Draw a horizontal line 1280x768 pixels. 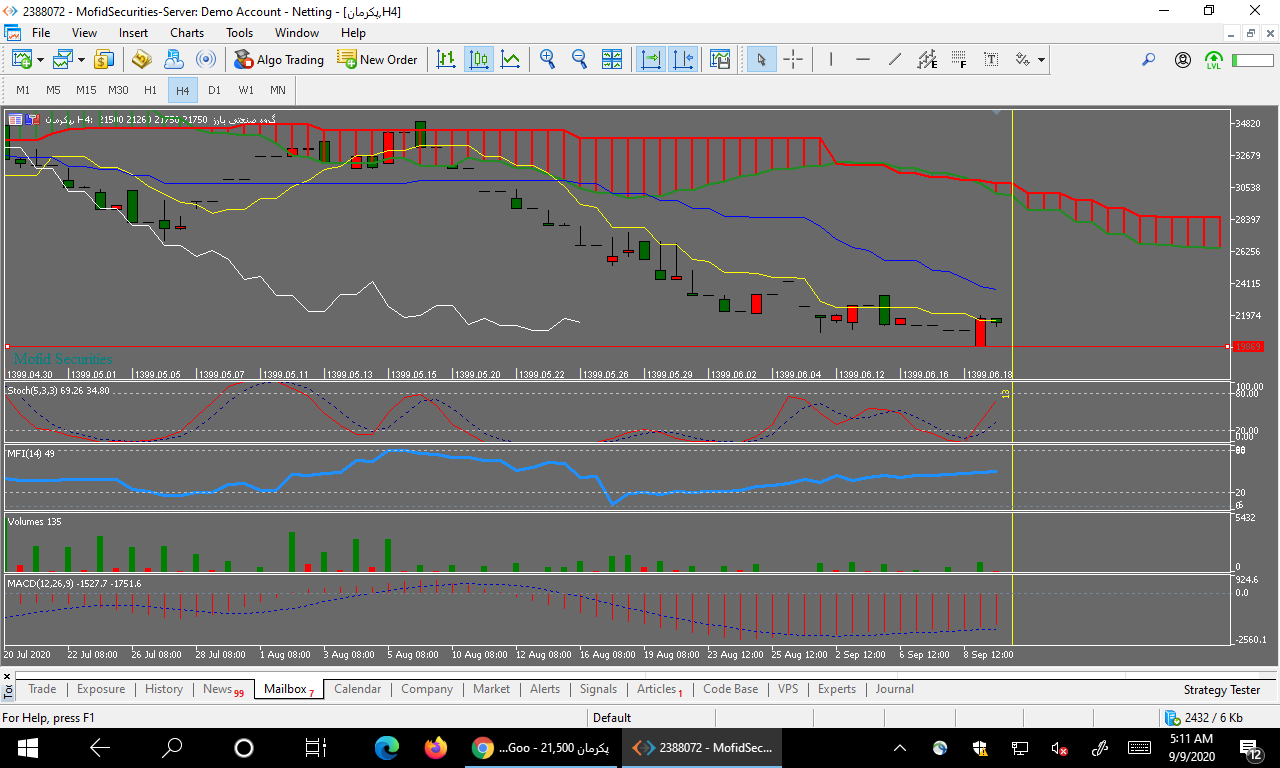pyautogui.click(x=862, y=60)
